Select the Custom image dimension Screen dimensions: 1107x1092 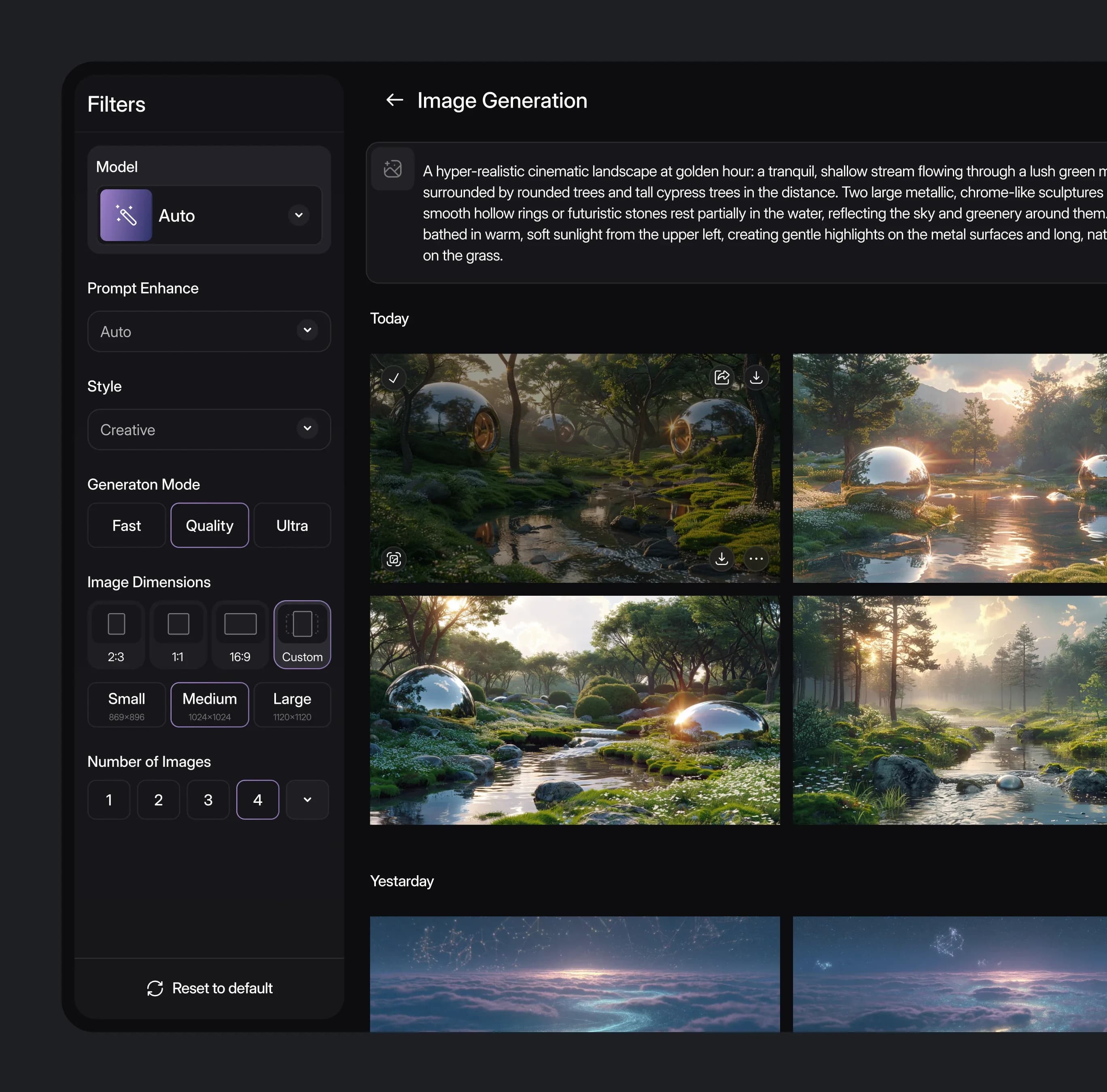pos(303,635)
